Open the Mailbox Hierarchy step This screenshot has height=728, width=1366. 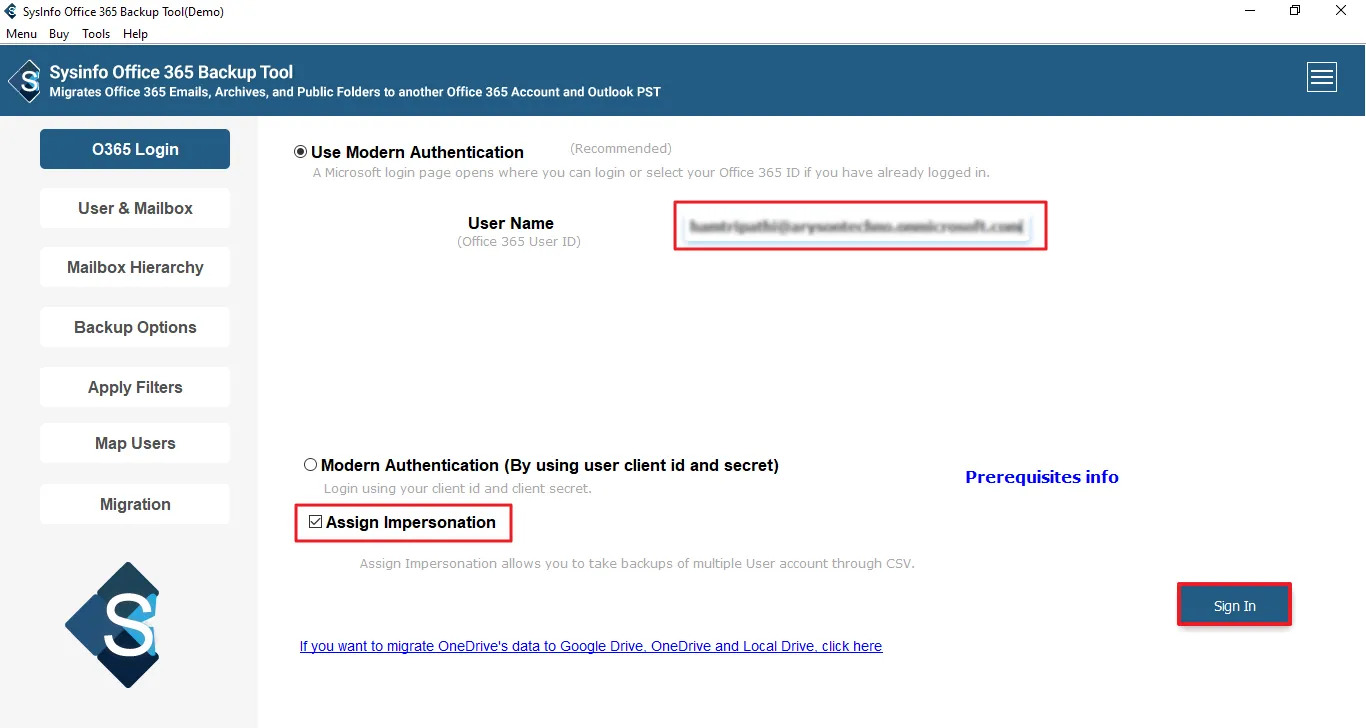[135, 267]
